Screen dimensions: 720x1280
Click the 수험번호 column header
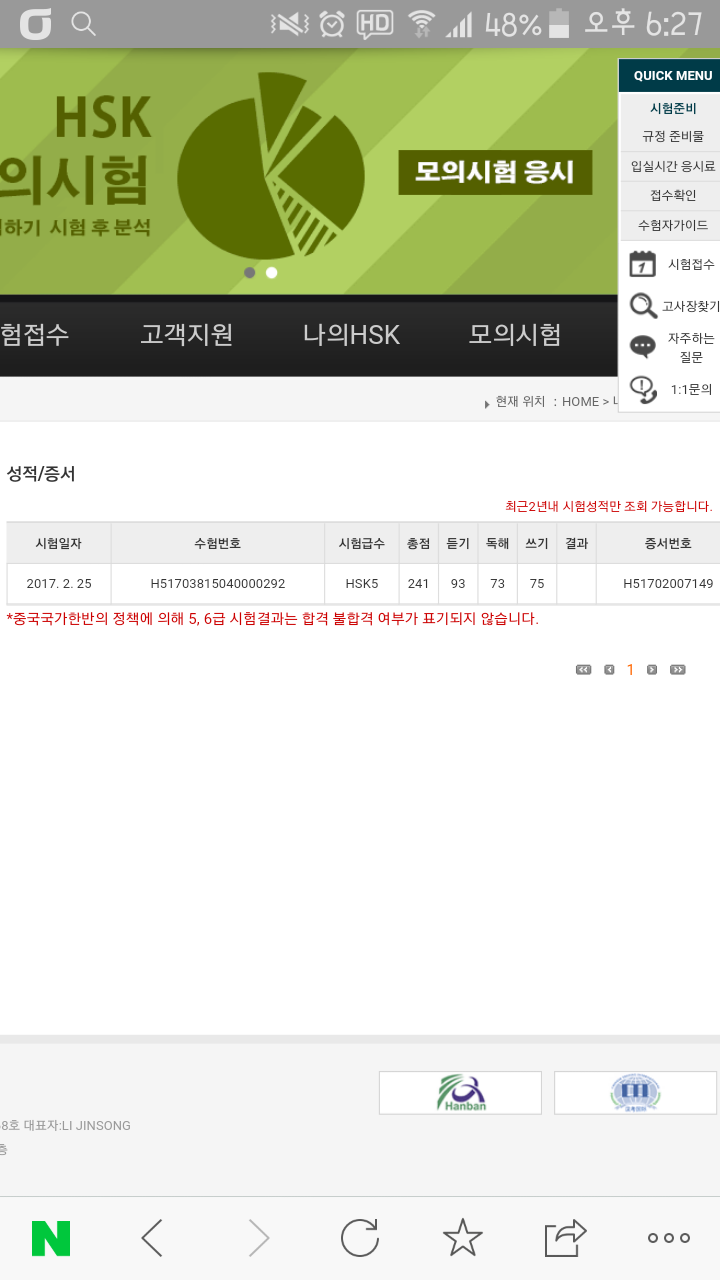(218, 544)
